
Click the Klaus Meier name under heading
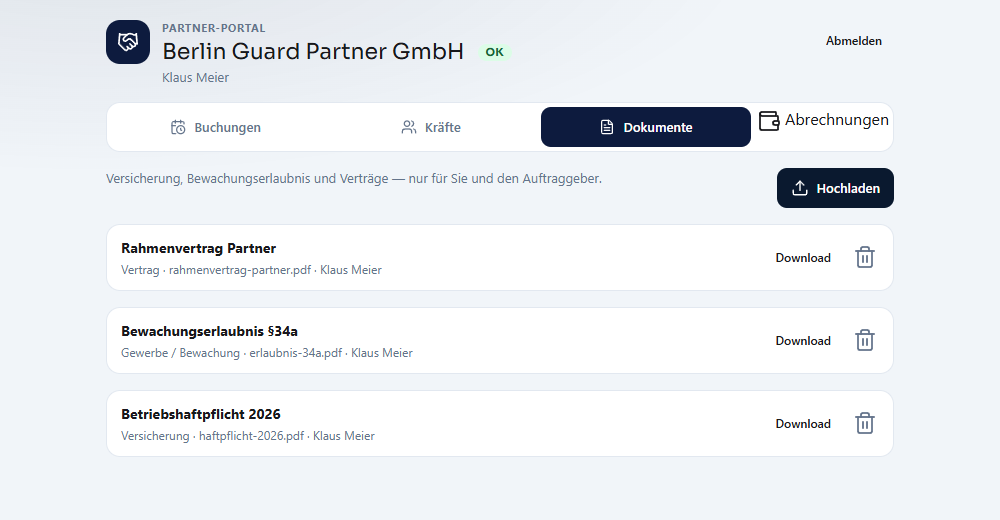tap(195, 77)
